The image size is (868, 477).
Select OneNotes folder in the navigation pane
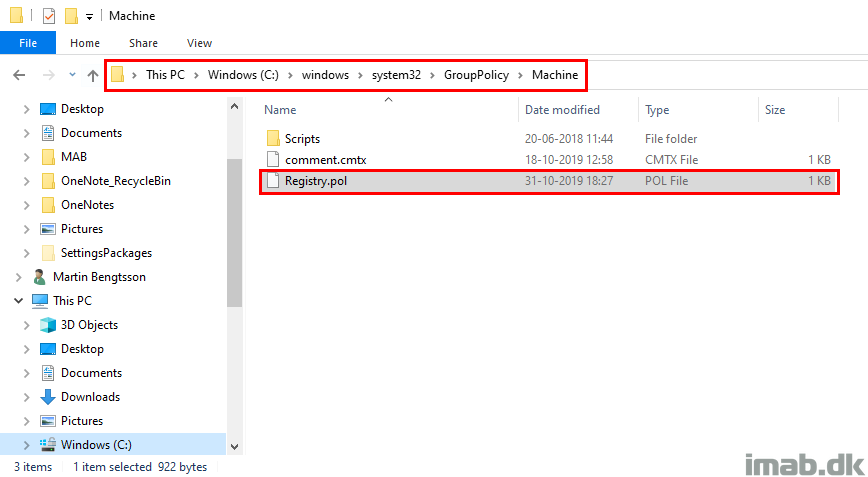(87, 205)
